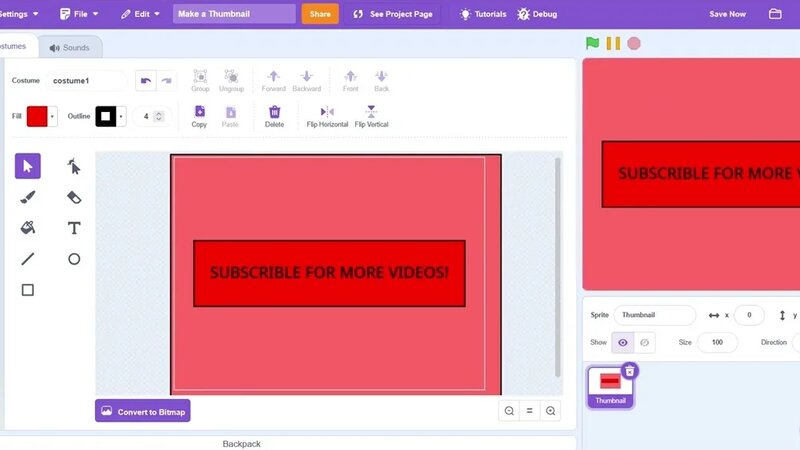This screenshot has width=800, height=450.
Task: Send selection Backward one layer
Action: (x=307, y=81)
